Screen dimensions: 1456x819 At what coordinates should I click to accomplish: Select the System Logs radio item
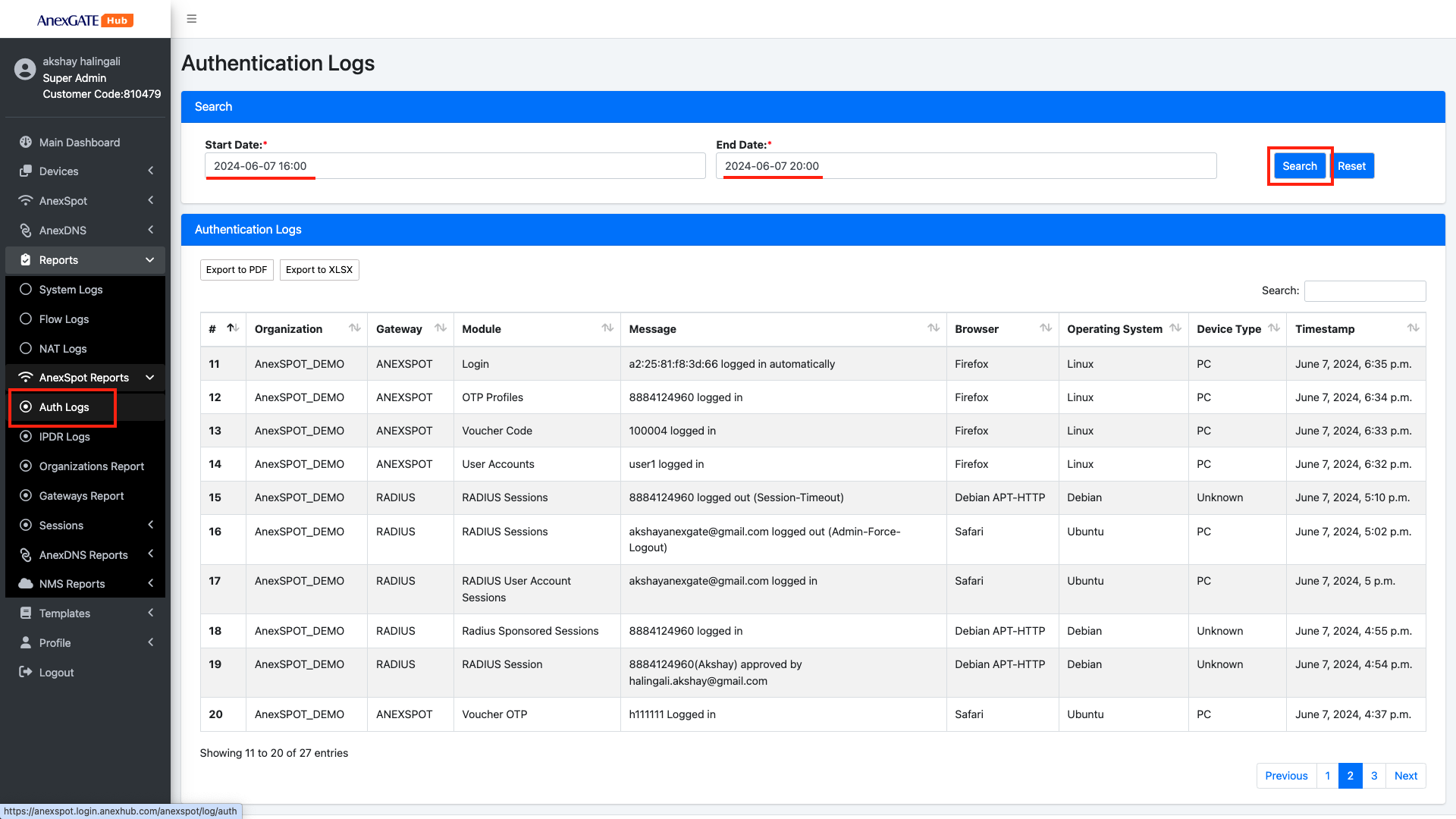pyautogui.click(x=26, y=290)
